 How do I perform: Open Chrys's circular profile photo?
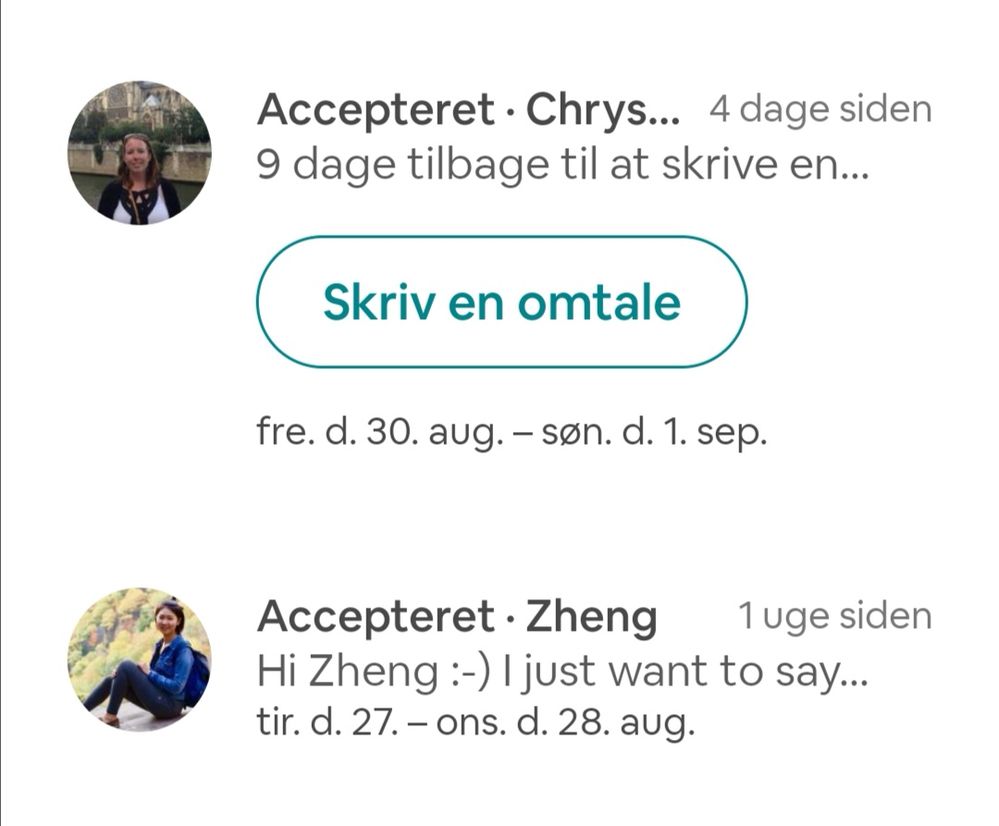pos(139,153)
